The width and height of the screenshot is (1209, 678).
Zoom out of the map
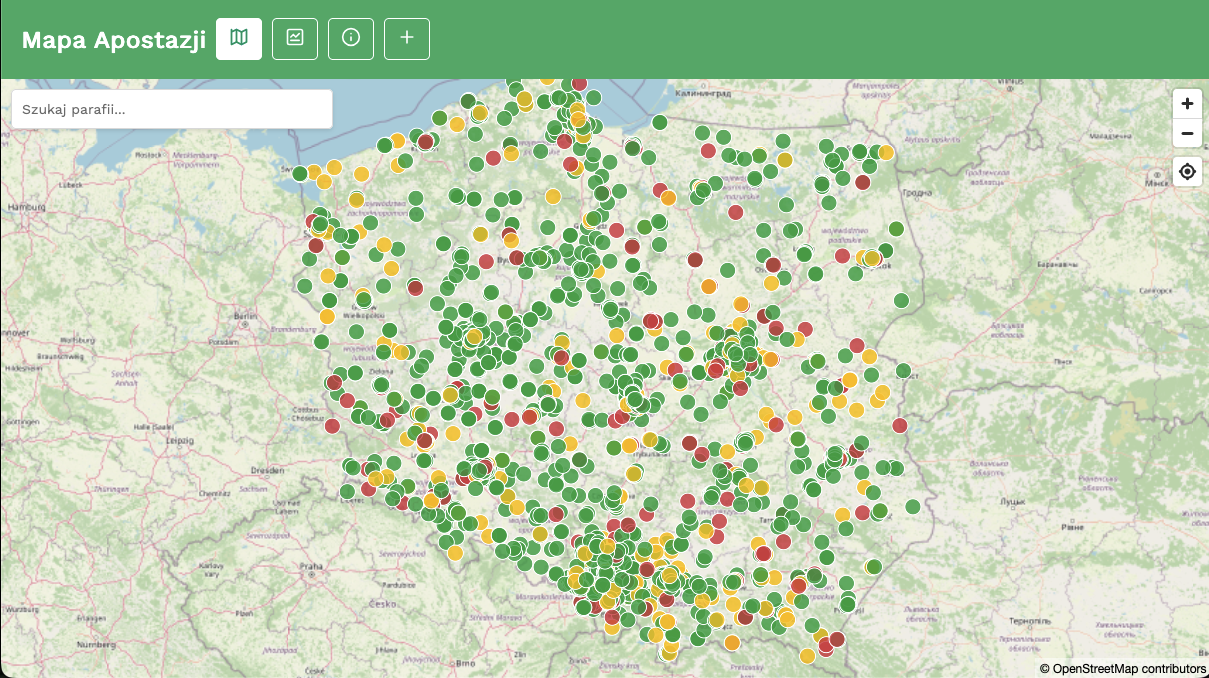pyautogui.click(x=1187, y=133)
